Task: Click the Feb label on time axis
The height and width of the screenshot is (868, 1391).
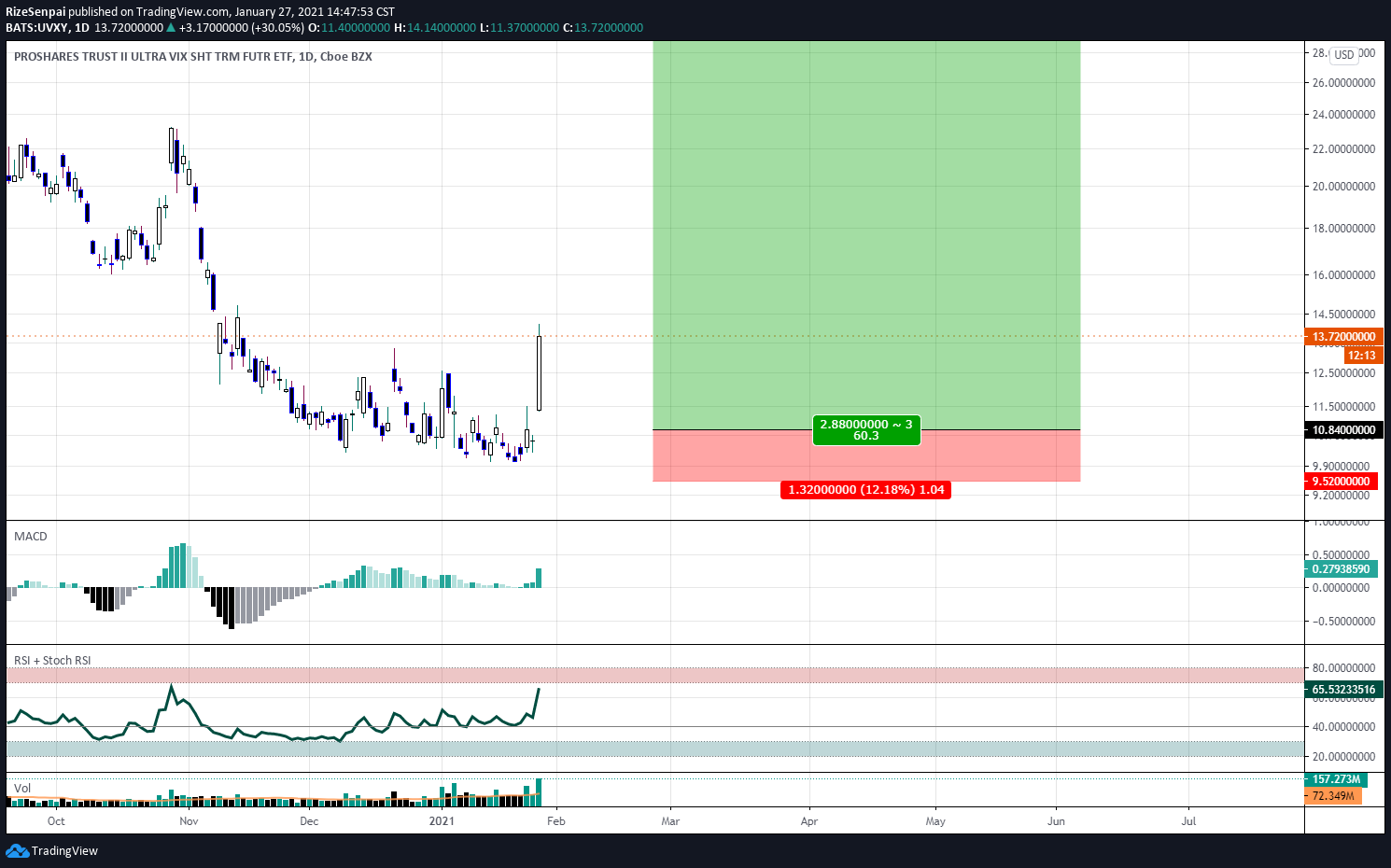Action: (555, 821)
